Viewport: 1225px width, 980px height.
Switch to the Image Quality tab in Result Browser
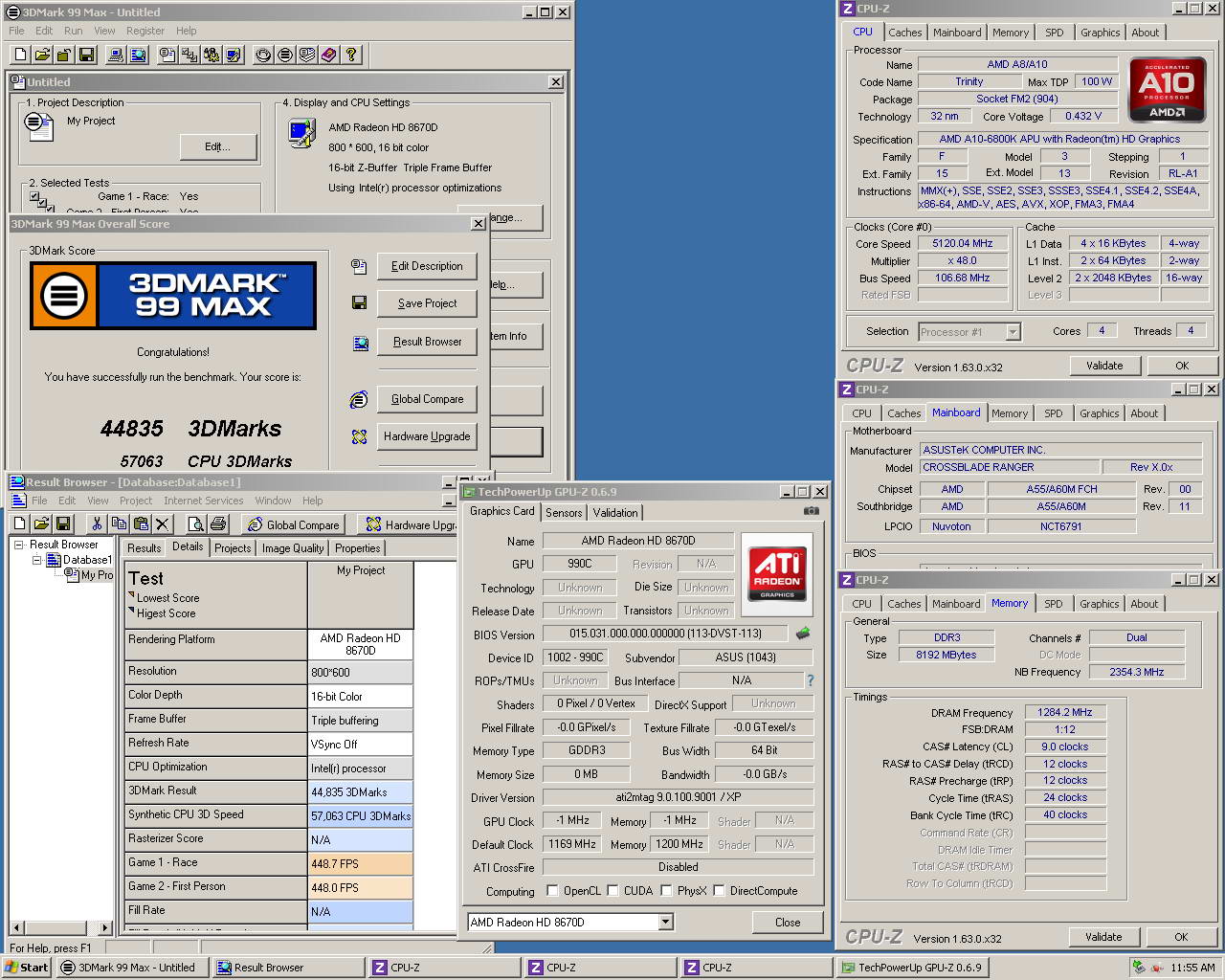click(293, 548)
